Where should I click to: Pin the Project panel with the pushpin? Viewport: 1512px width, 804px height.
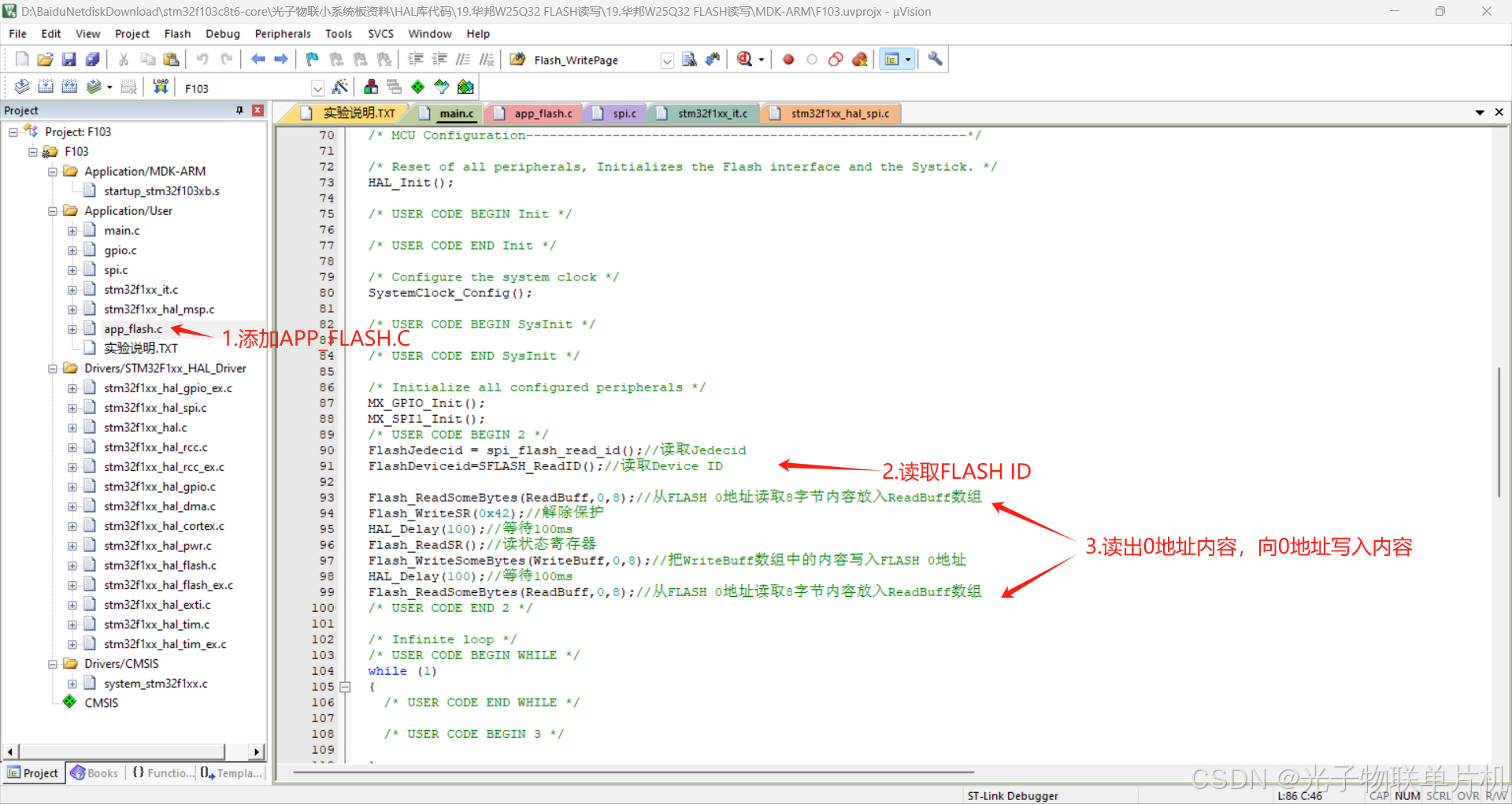239,110
